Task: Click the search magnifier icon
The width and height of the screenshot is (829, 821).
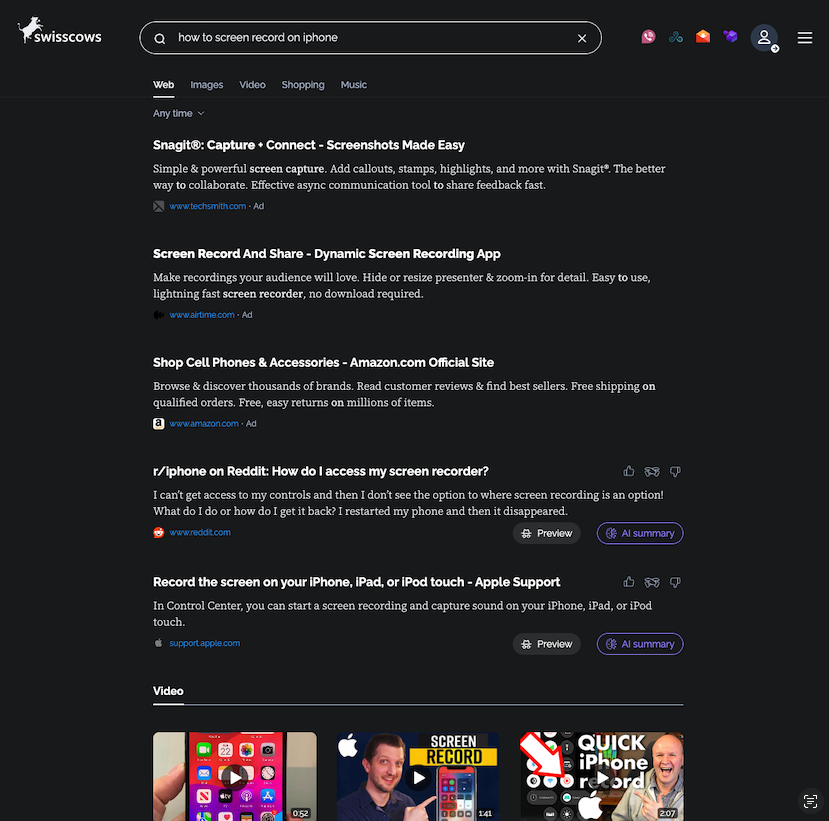Action: [160, 39]
